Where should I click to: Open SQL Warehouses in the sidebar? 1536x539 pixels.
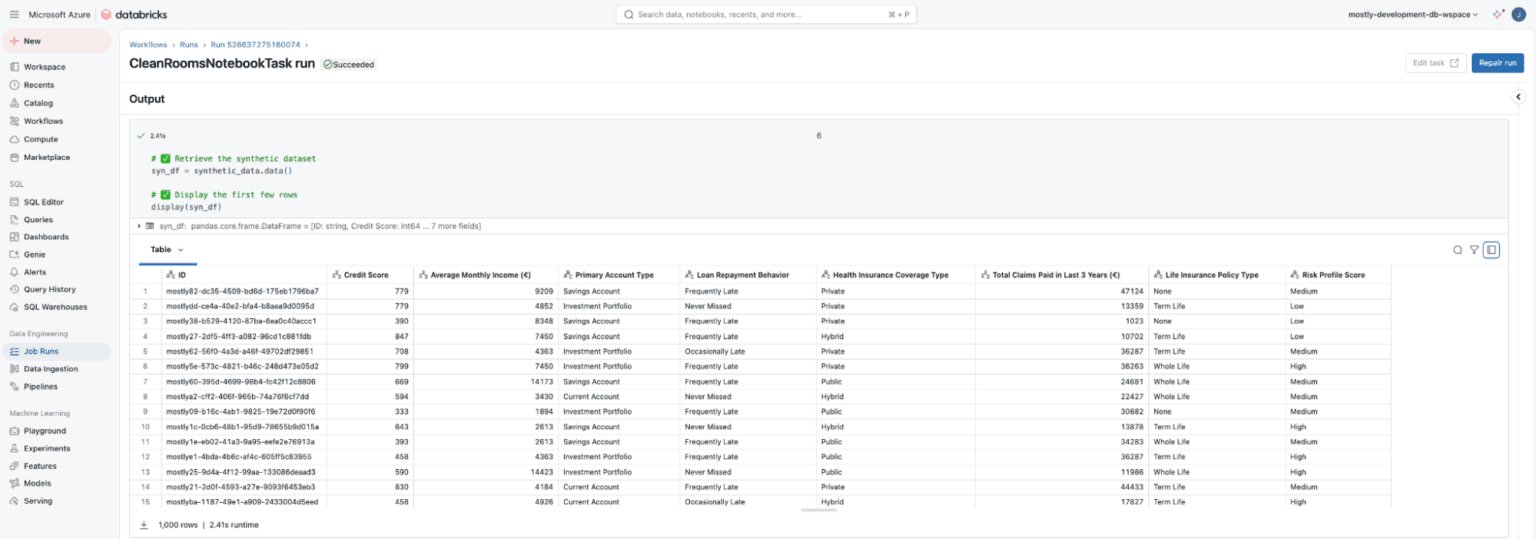pyautogui.click(x=55, y=307)
